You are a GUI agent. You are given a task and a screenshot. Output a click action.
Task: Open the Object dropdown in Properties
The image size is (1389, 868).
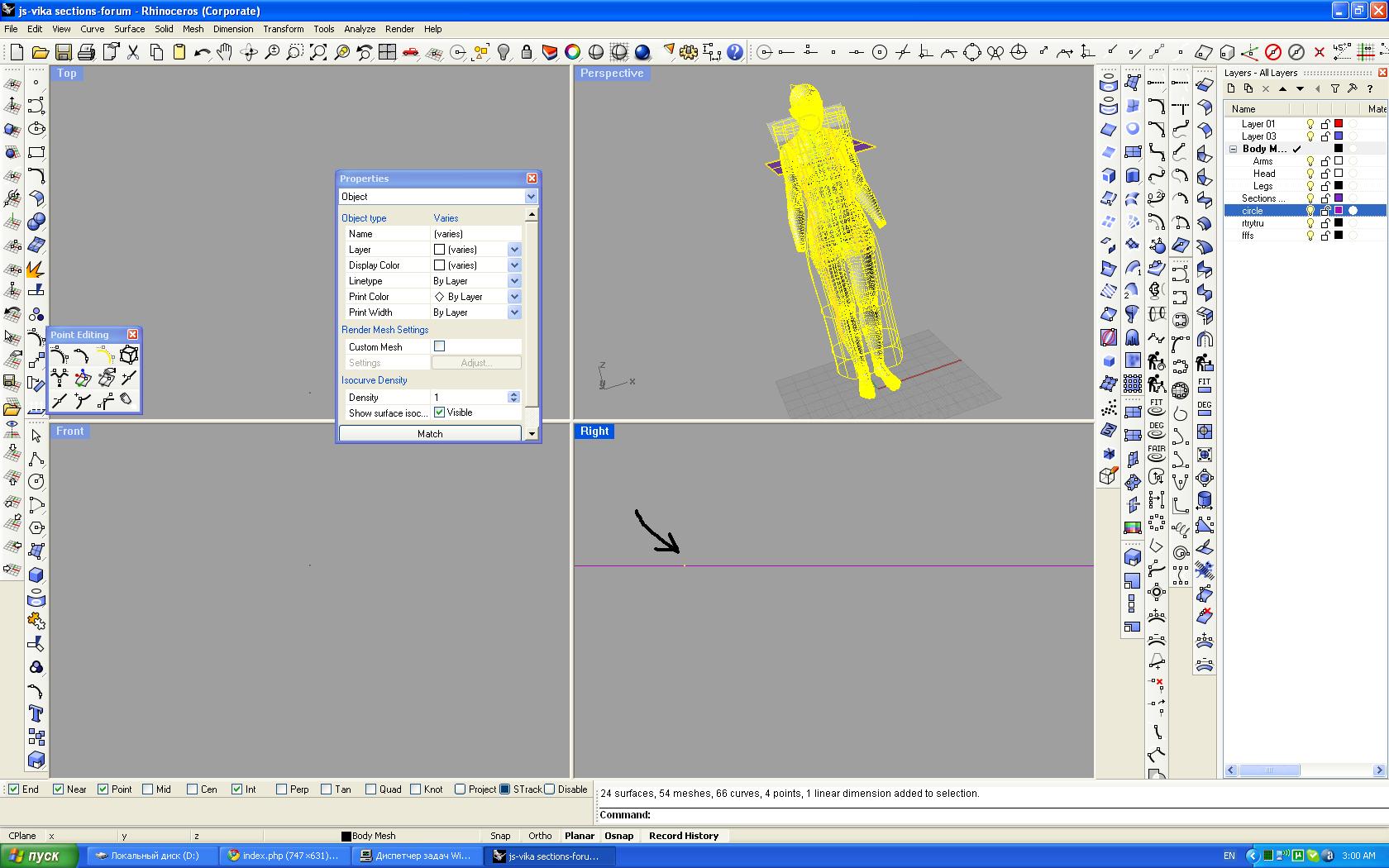click(531, 197)
